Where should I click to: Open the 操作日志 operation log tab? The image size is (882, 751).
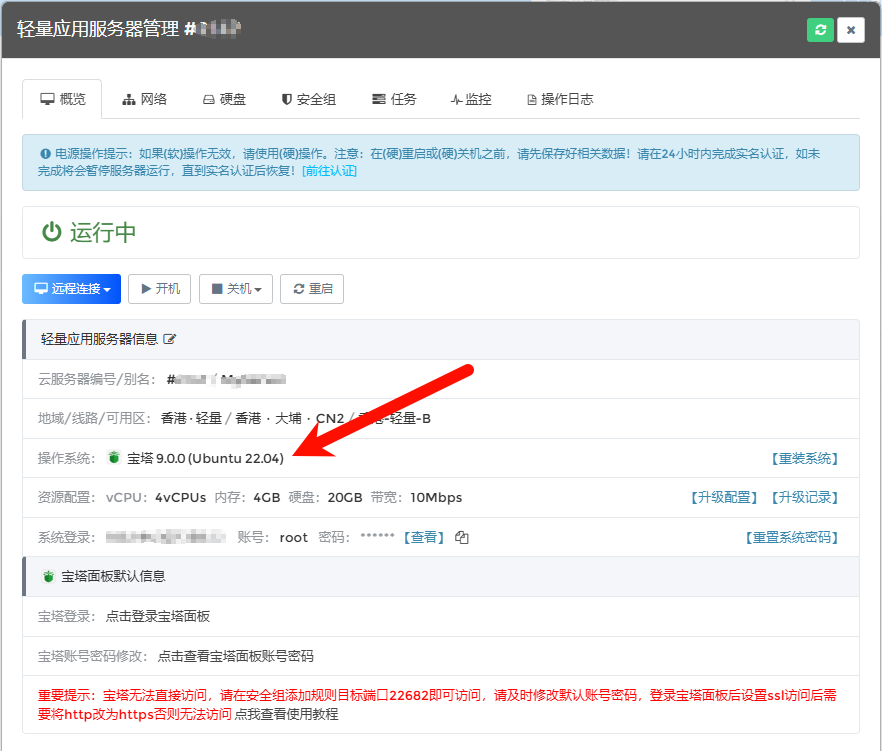[x=560, y=100]
